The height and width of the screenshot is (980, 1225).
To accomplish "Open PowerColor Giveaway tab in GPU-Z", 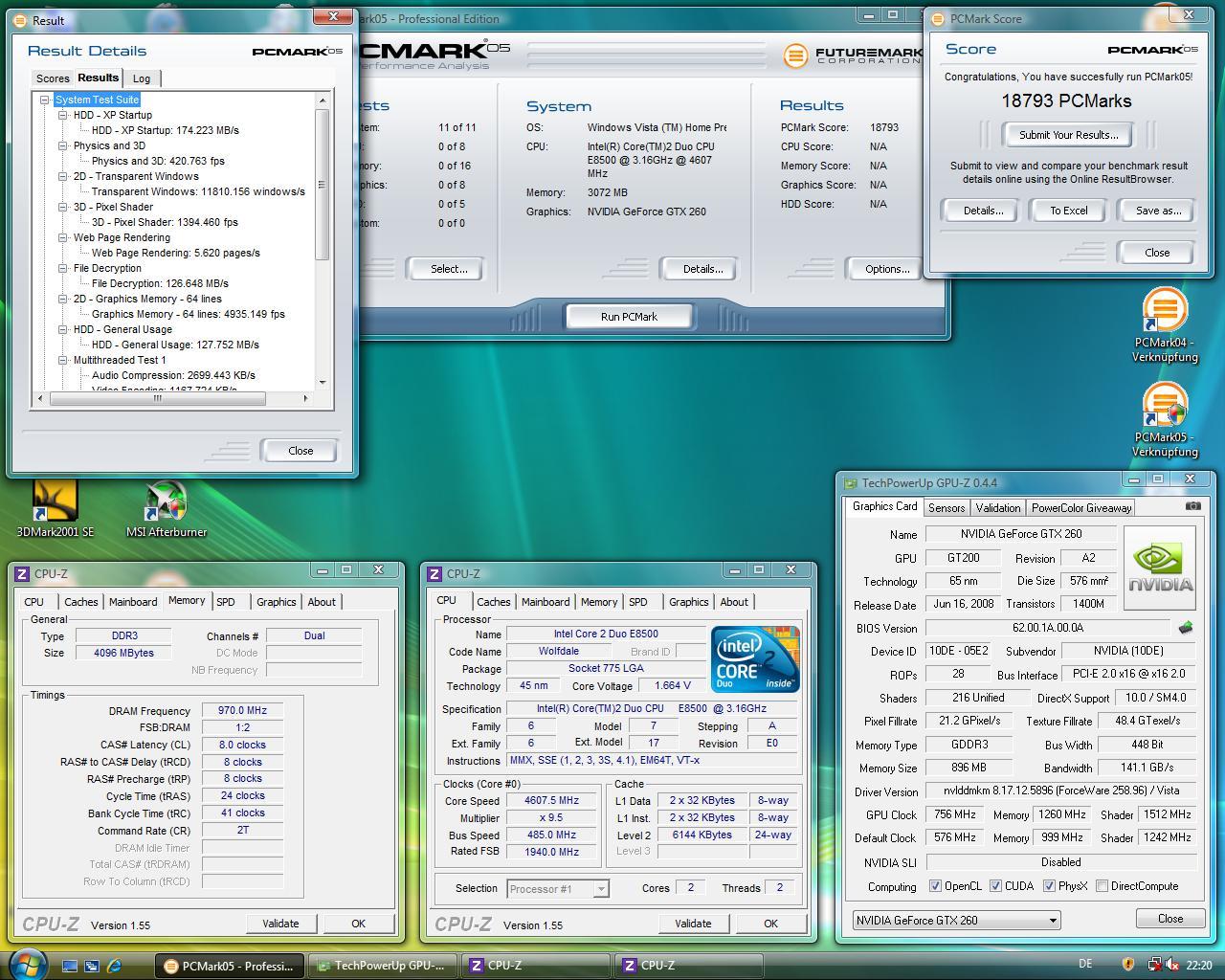I will pos(1081,508).
